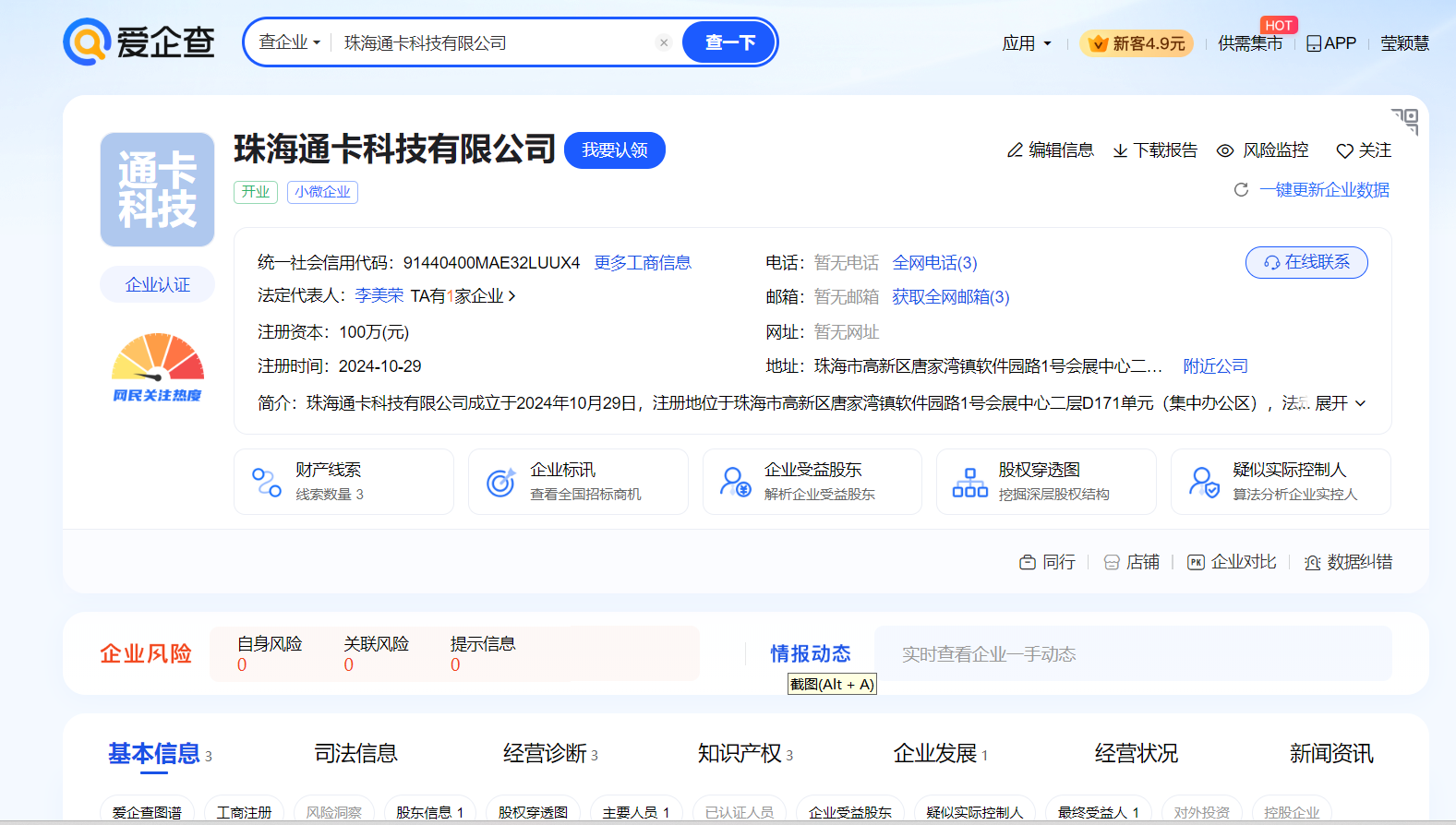Toggle 关注 heart icon
Viewport: 1456px width, 825px height.
[1345, 150]
